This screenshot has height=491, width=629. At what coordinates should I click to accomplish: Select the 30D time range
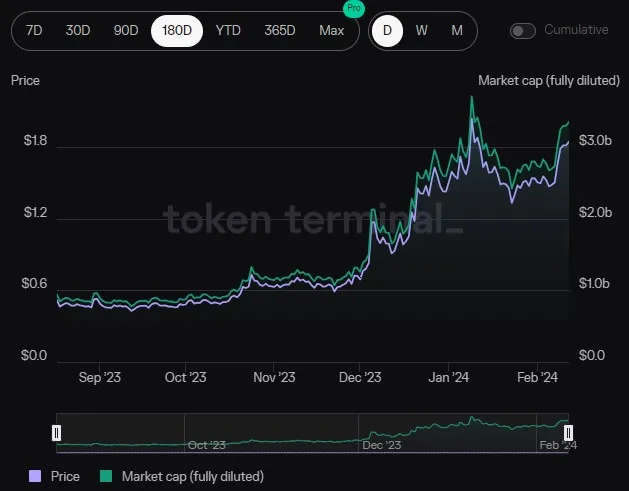78,30
